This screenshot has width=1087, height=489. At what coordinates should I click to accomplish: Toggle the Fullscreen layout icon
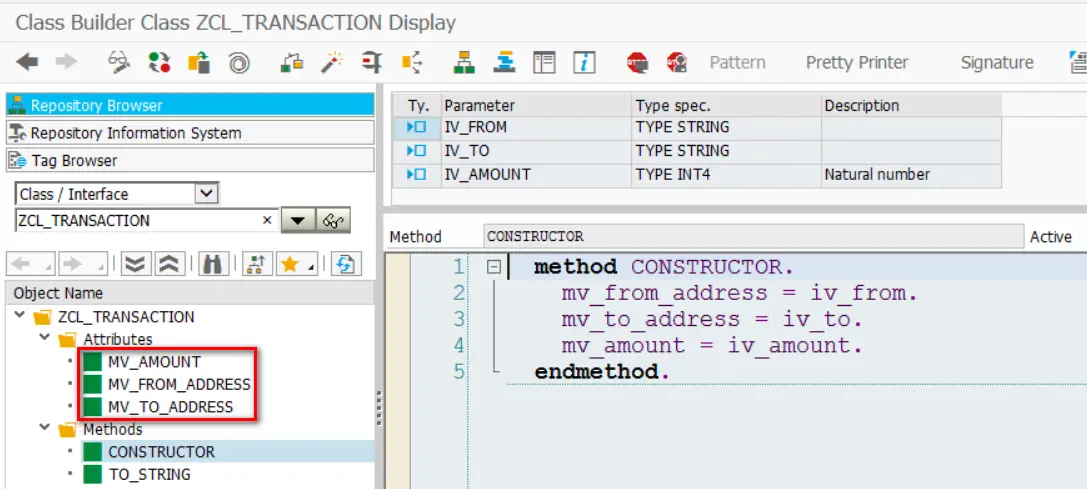tap(544, 62)
